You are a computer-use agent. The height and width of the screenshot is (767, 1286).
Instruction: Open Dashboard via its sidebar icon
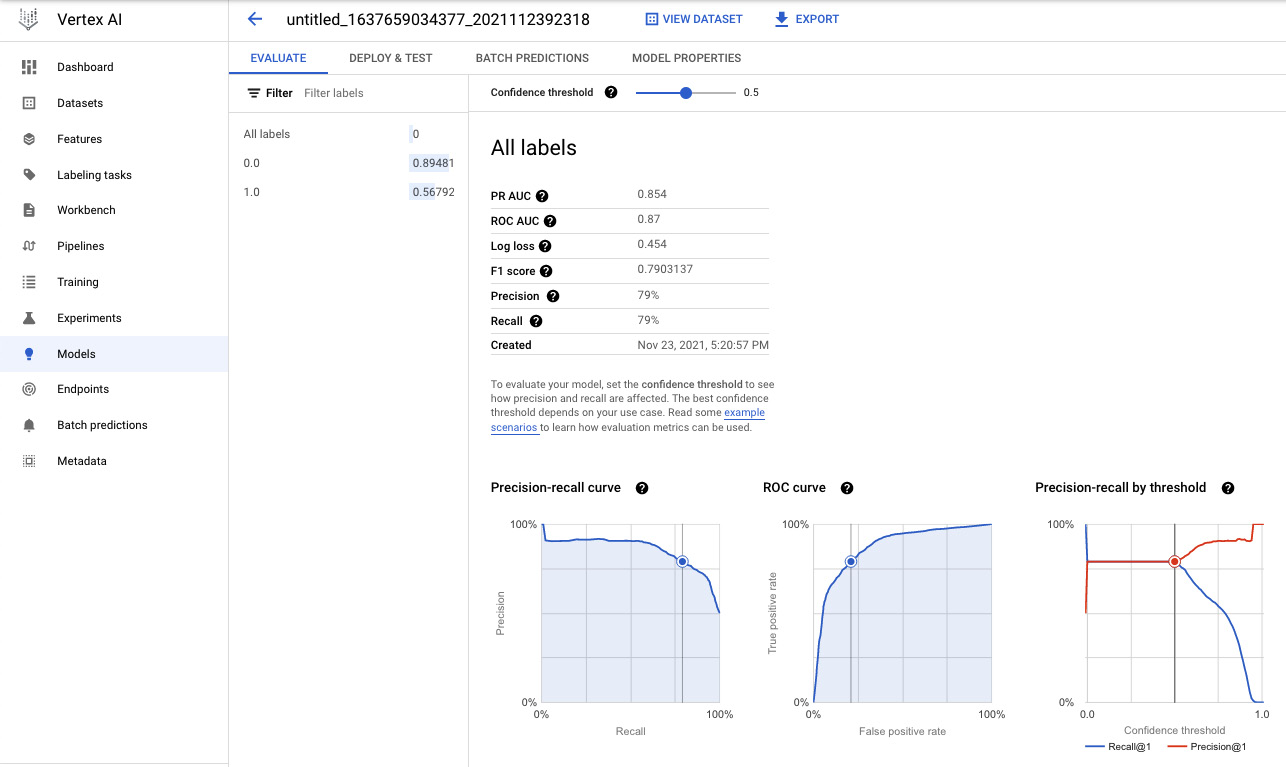(x=29, y=67)
